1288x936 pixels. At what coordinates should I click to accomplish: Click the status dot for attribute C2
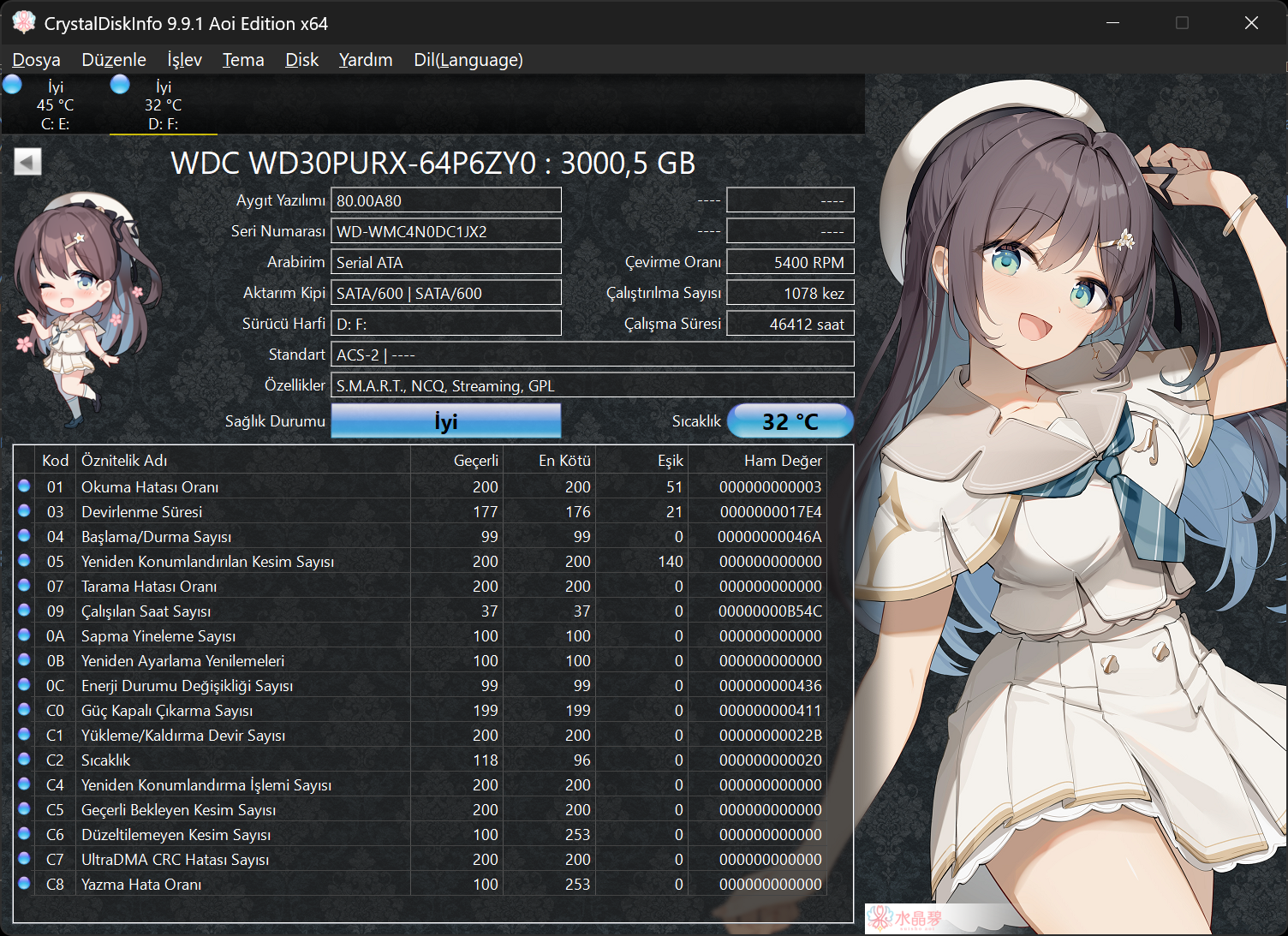click(24, 759)
